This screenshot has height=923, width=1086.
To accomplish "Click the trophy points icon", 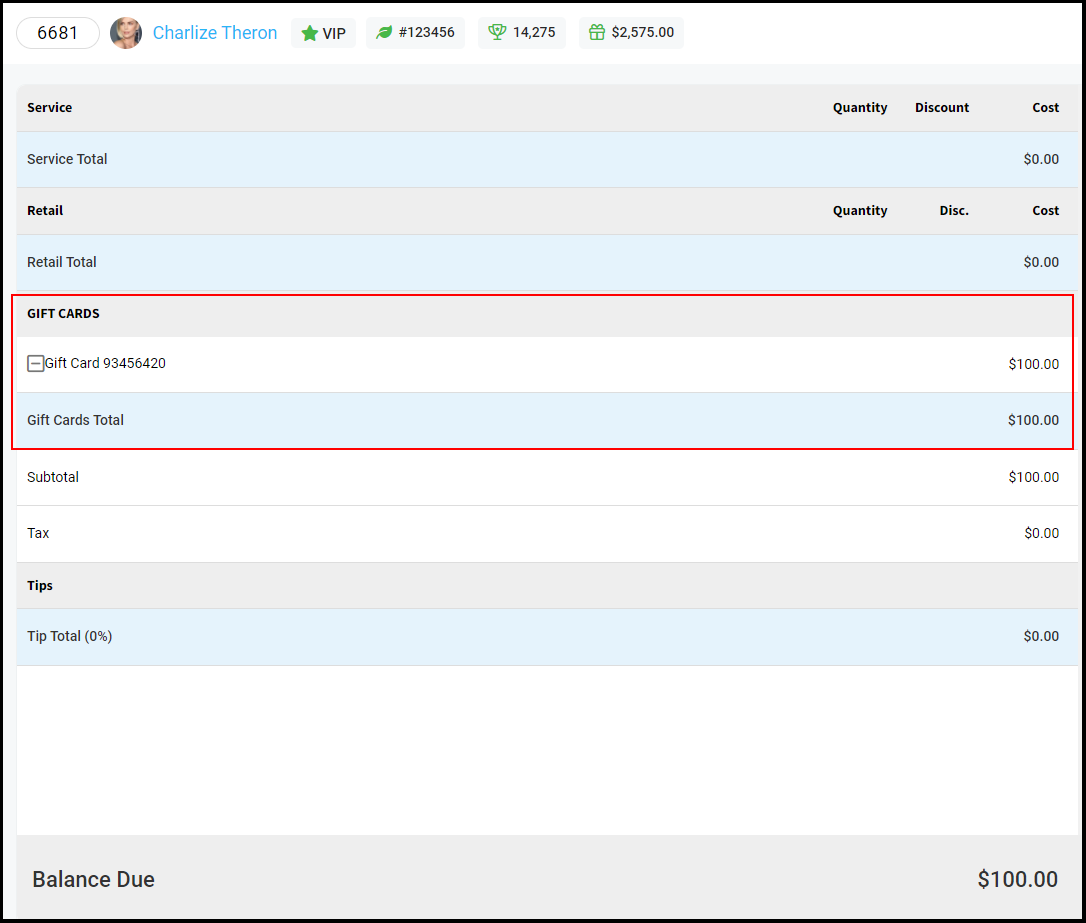I will [497, 32].
